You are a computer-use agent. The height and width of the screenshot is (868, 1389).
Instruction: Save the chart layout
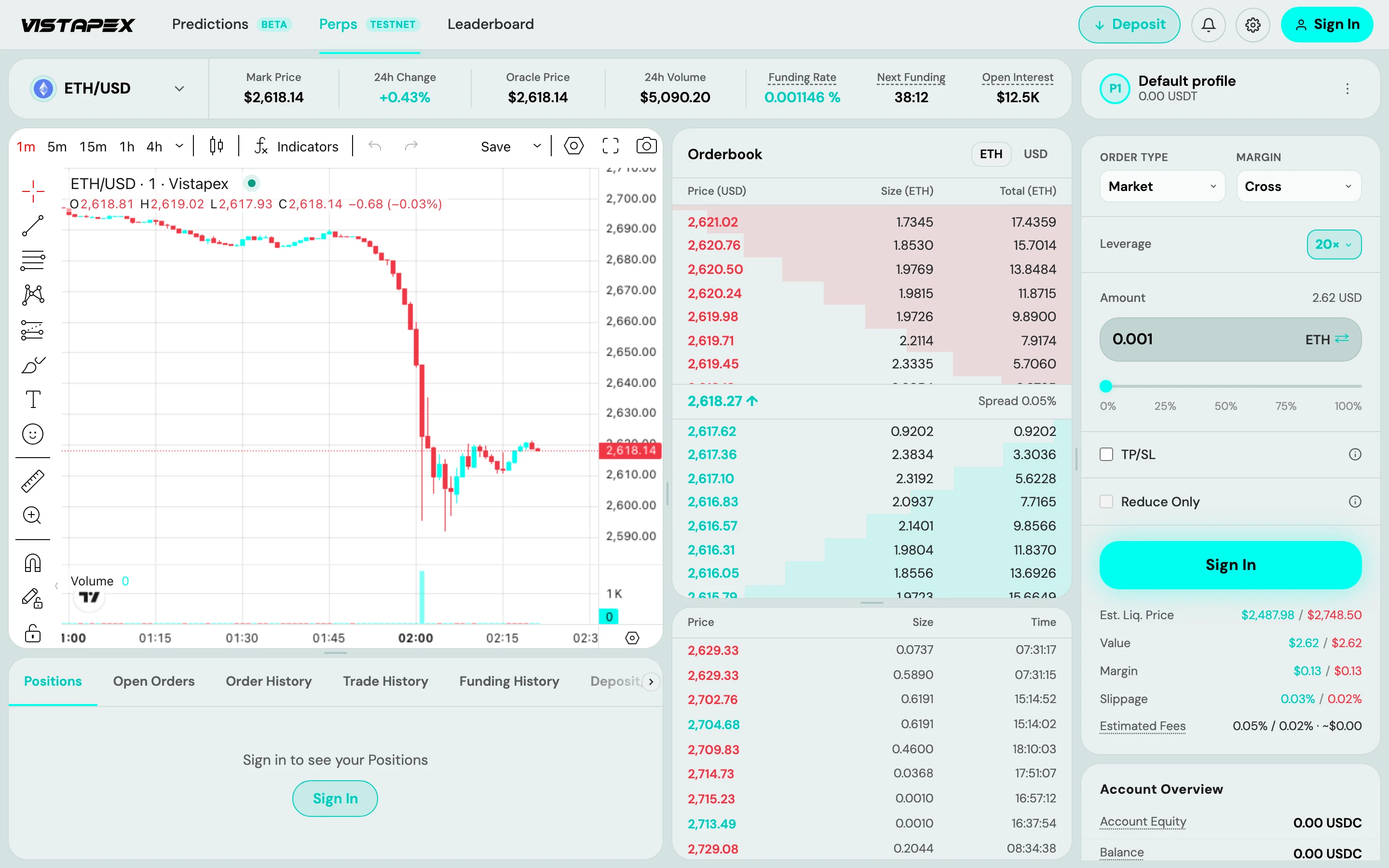[x=495, y=147]
